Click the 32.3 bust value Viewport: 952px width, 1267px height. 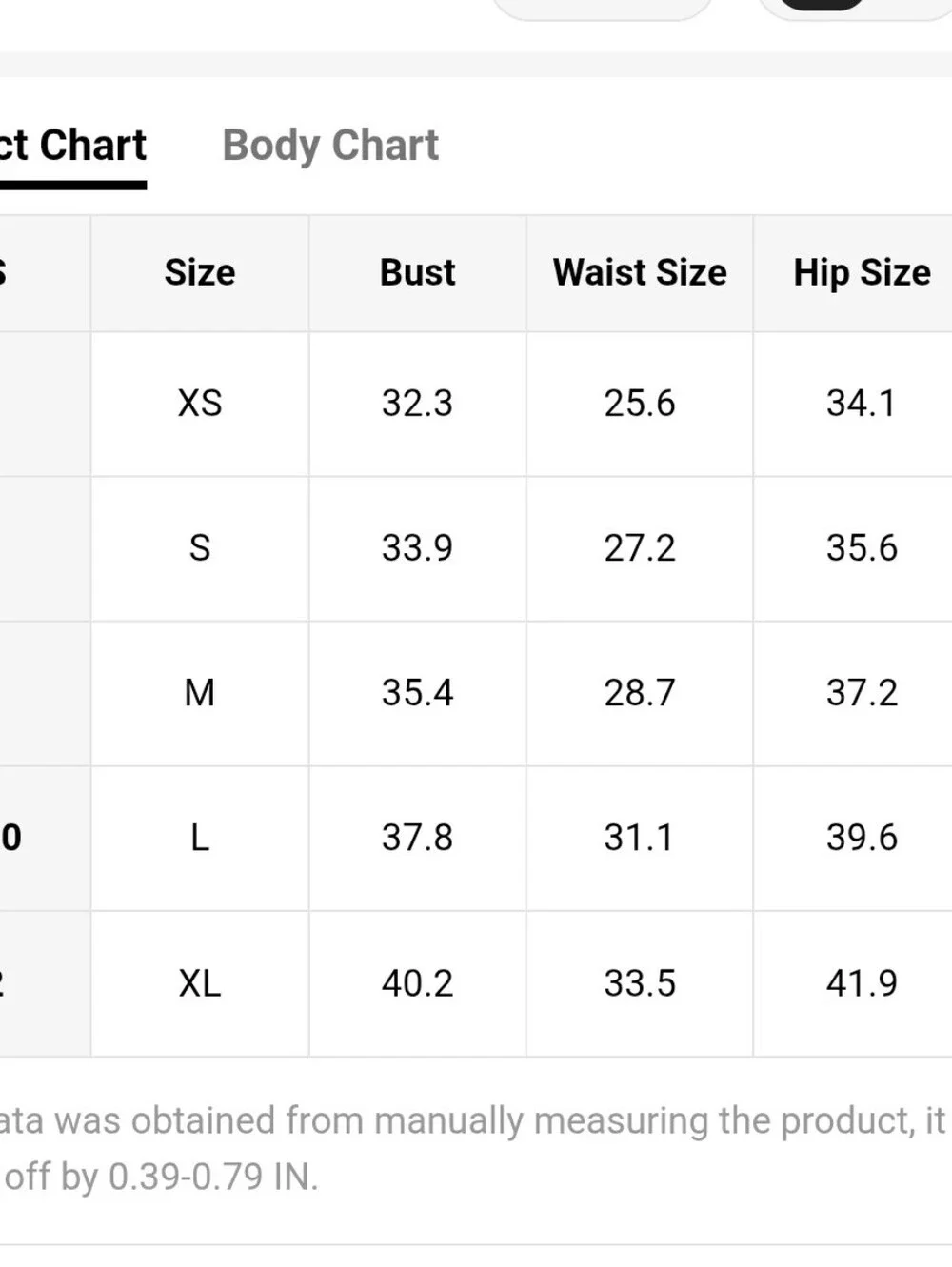(x=417, y=404)
